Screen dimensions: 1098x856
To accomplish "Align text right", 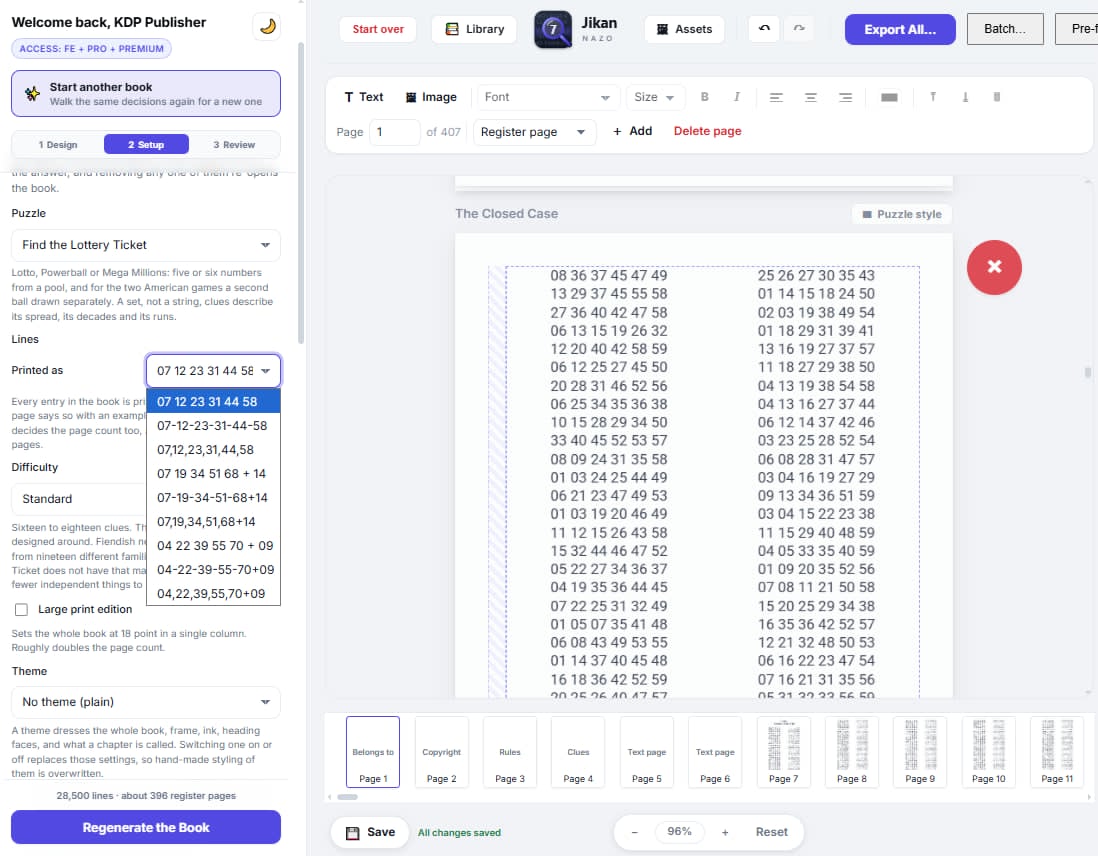I will (x=845, y=97).
